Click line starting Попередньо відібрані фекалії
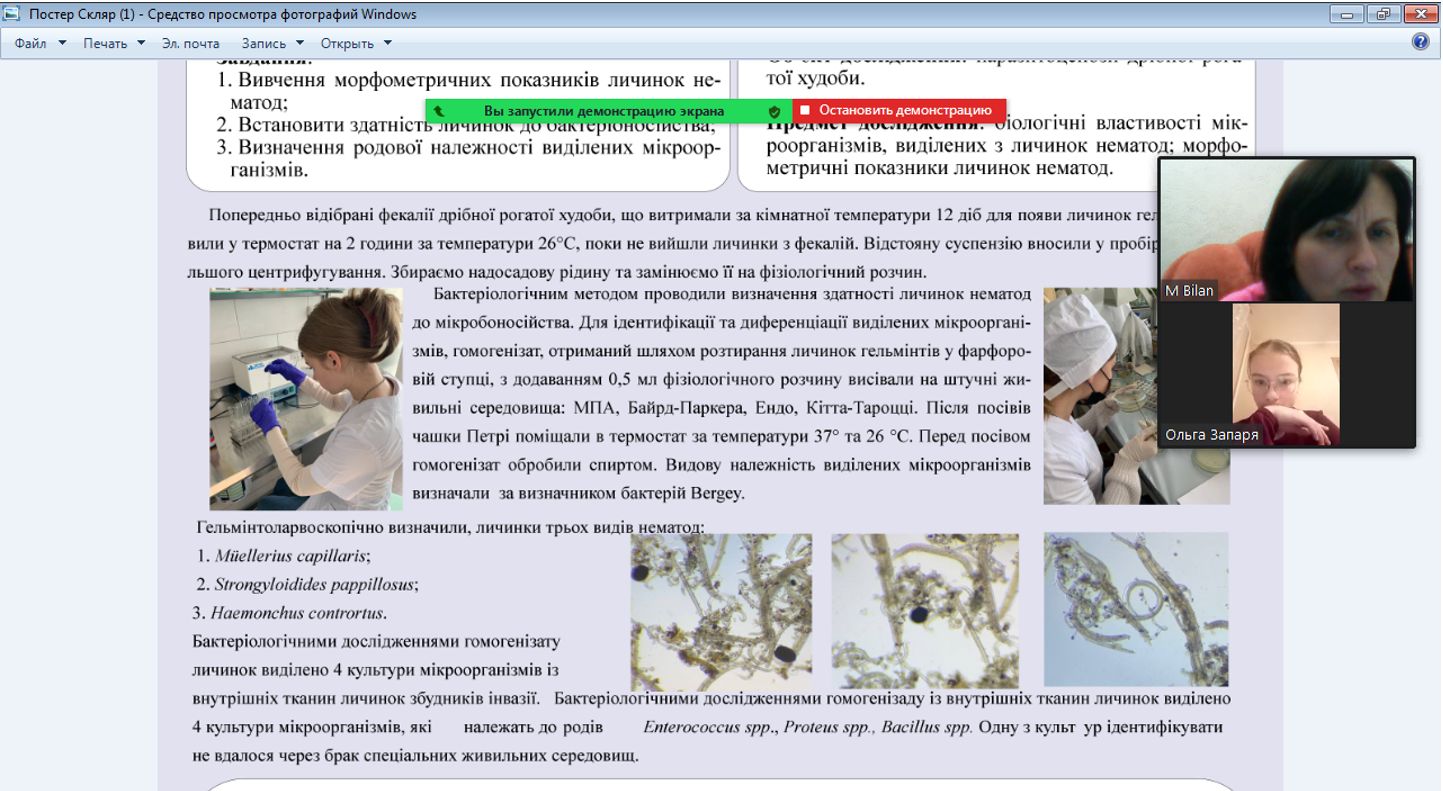The image size is (1443, 791). [683, 215]
